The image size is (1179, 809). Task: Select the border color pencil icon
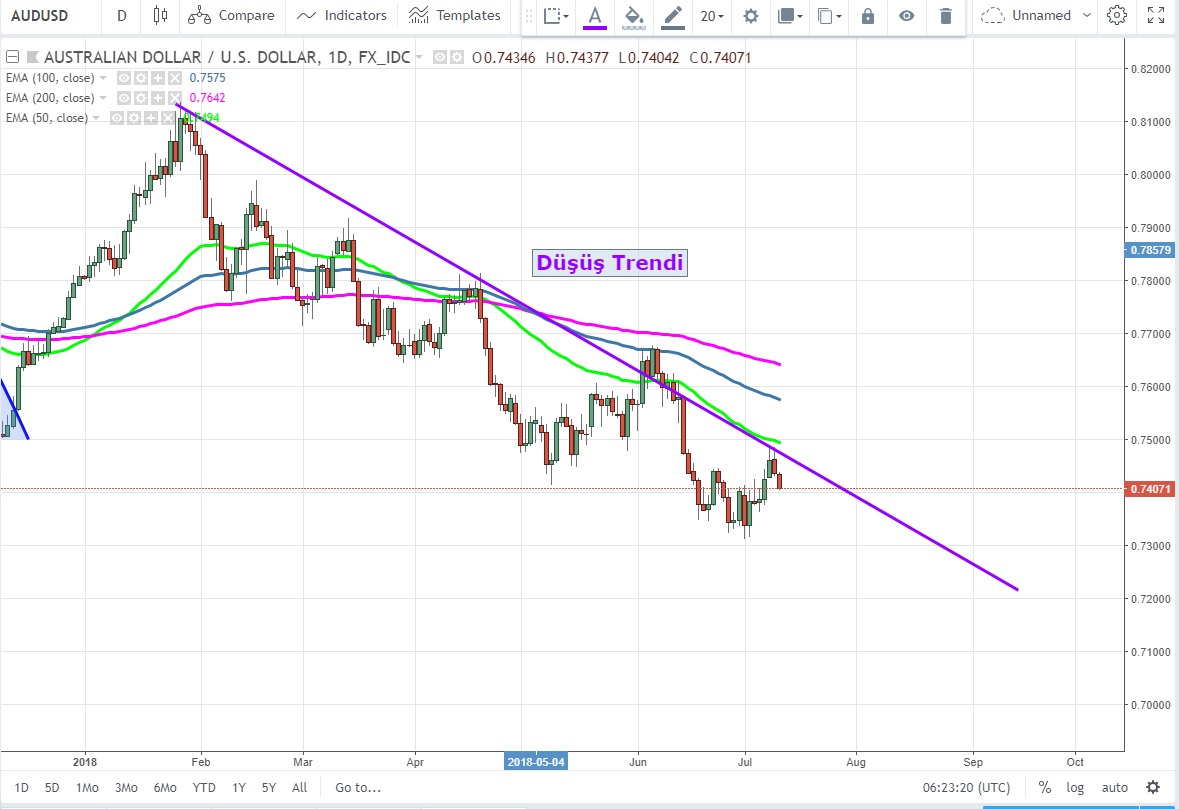tap(673, 15)
